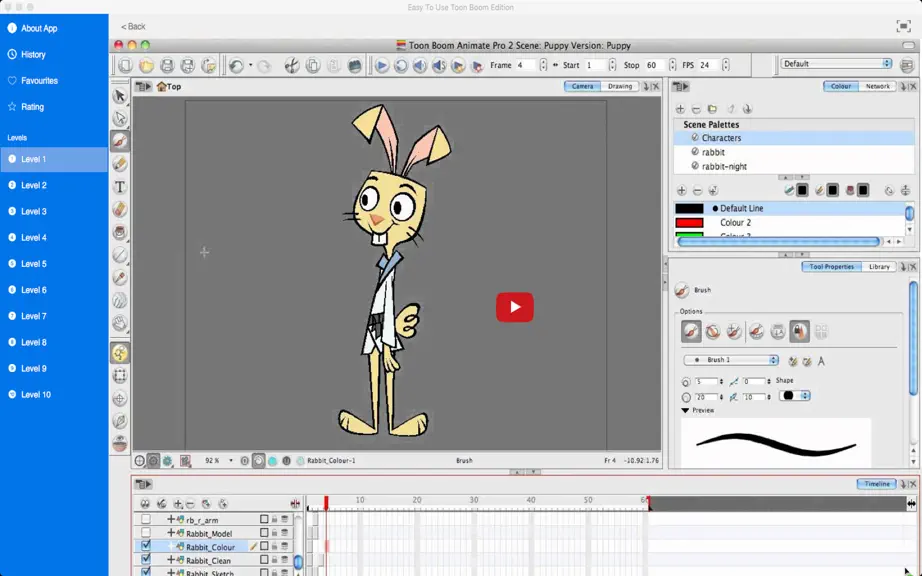Select the Hand grabber tool
Viewport: 922px width, 576px height.
click(120, 323)
